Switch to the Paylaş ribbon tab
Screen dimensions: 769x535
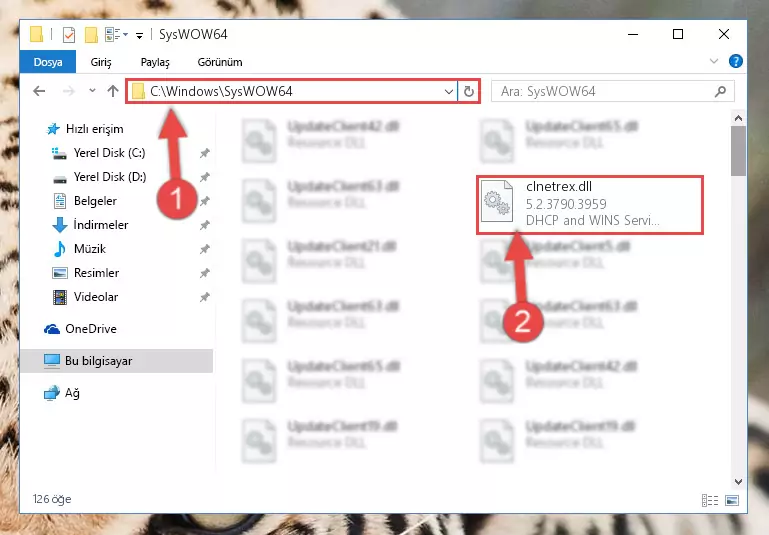(x=155, y=62)
